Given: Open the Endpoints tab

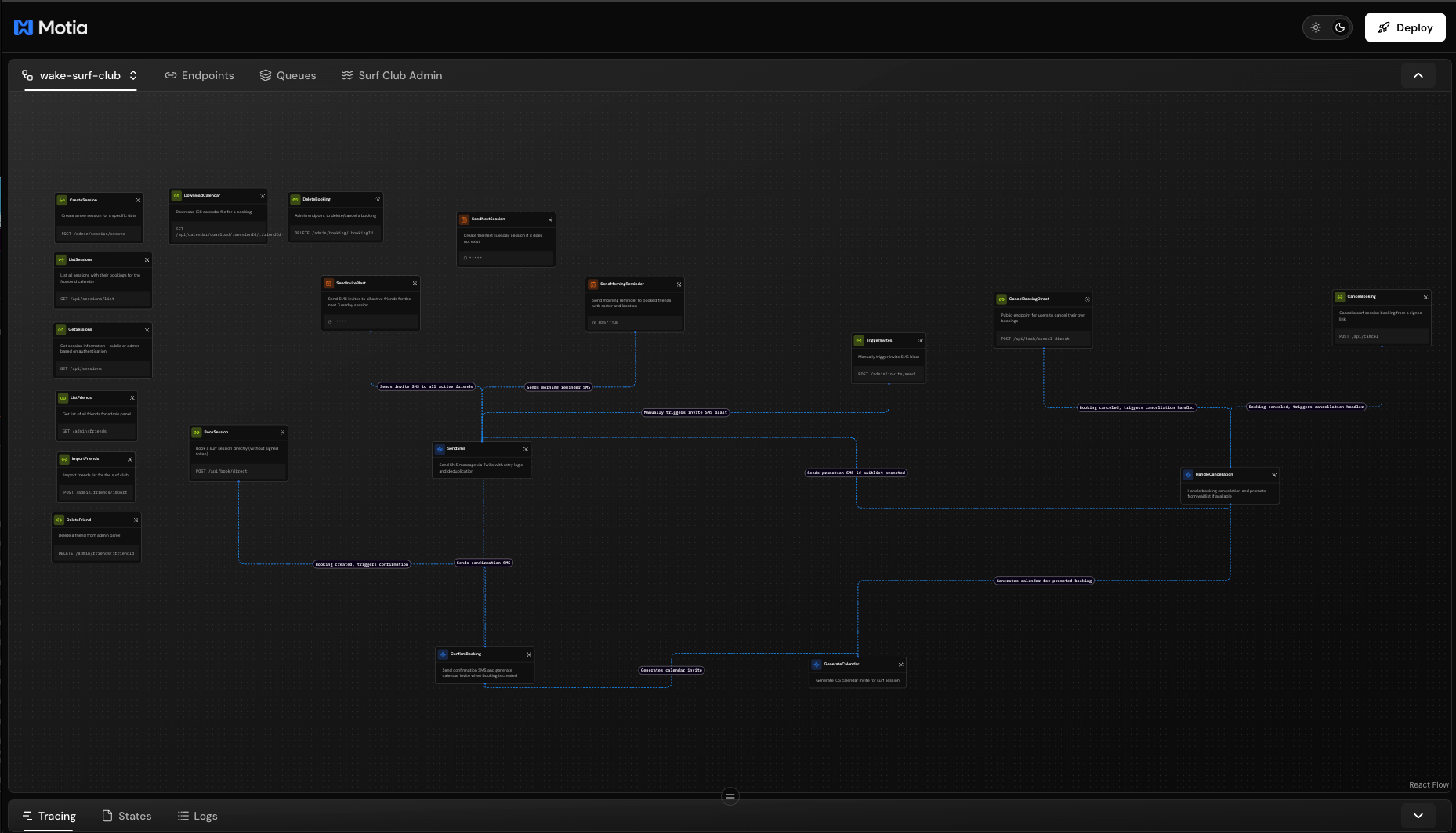Looking at the screenshot, I should (x=199, y=75).
